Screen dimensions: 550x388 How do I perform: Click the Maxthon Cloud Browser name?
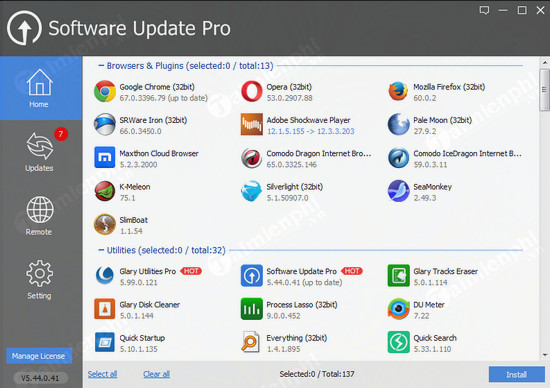[159, 153]
